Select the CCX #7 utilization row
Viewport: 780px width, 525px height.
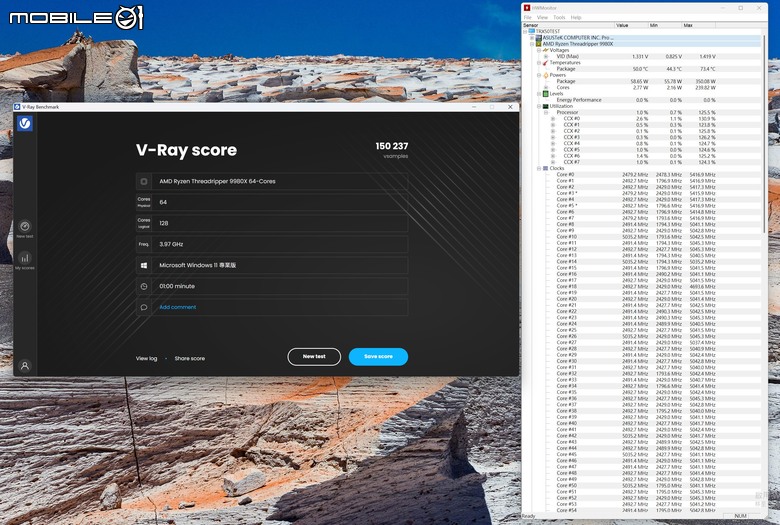(x=642, y=162)
